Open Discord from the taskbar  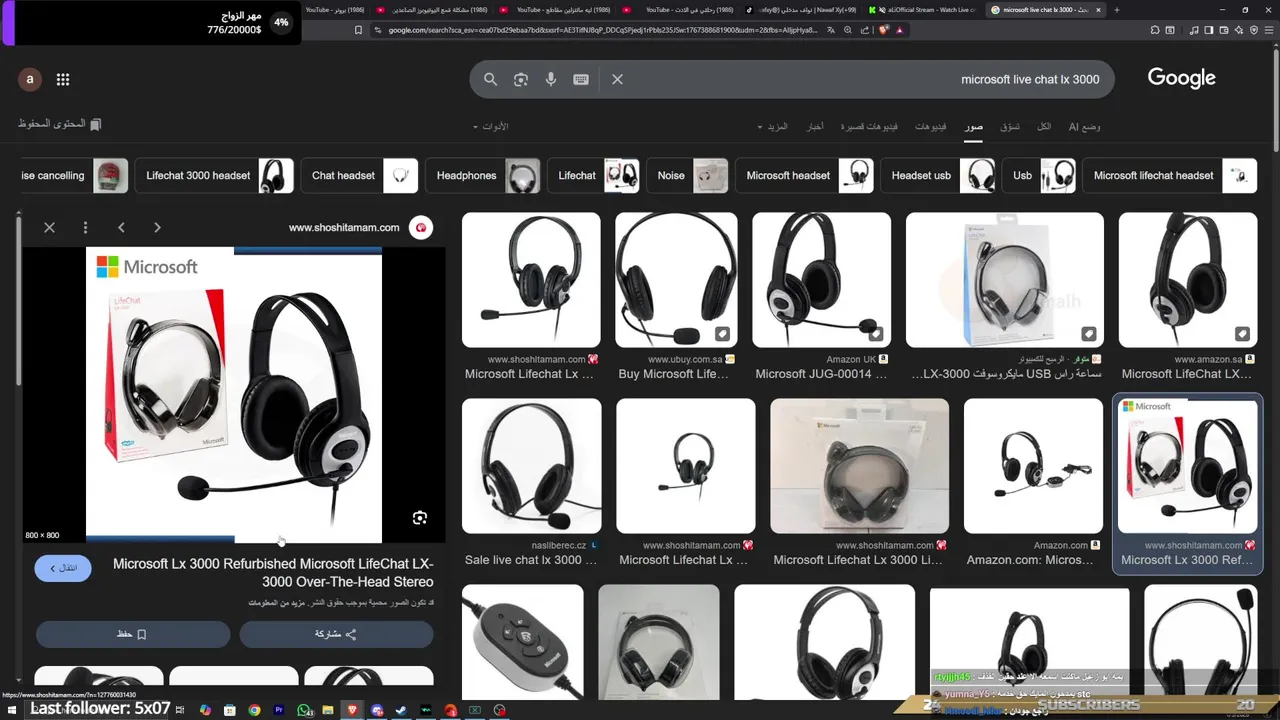[x=377, y=710]
